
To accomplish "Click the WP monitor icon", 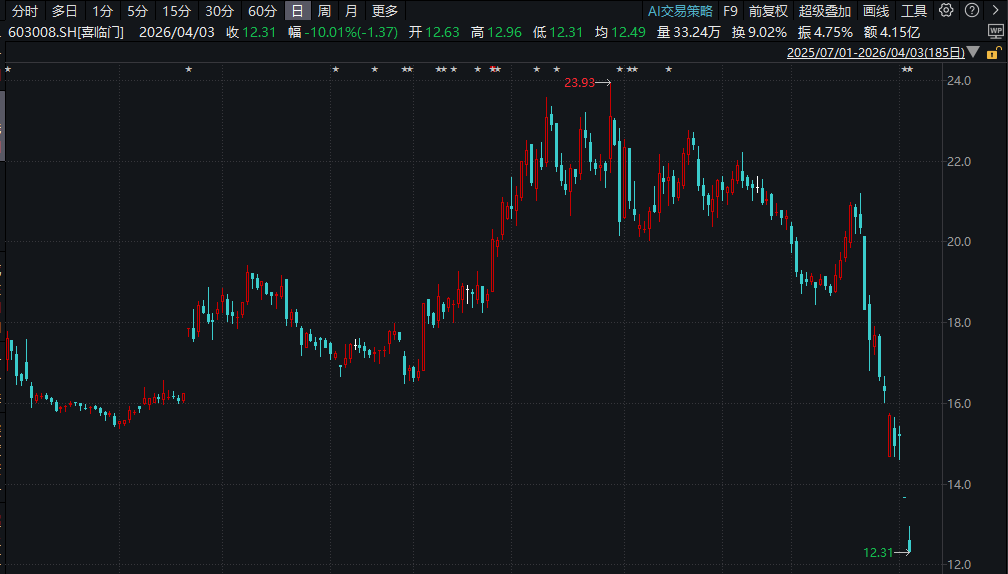I will [995, 32].
